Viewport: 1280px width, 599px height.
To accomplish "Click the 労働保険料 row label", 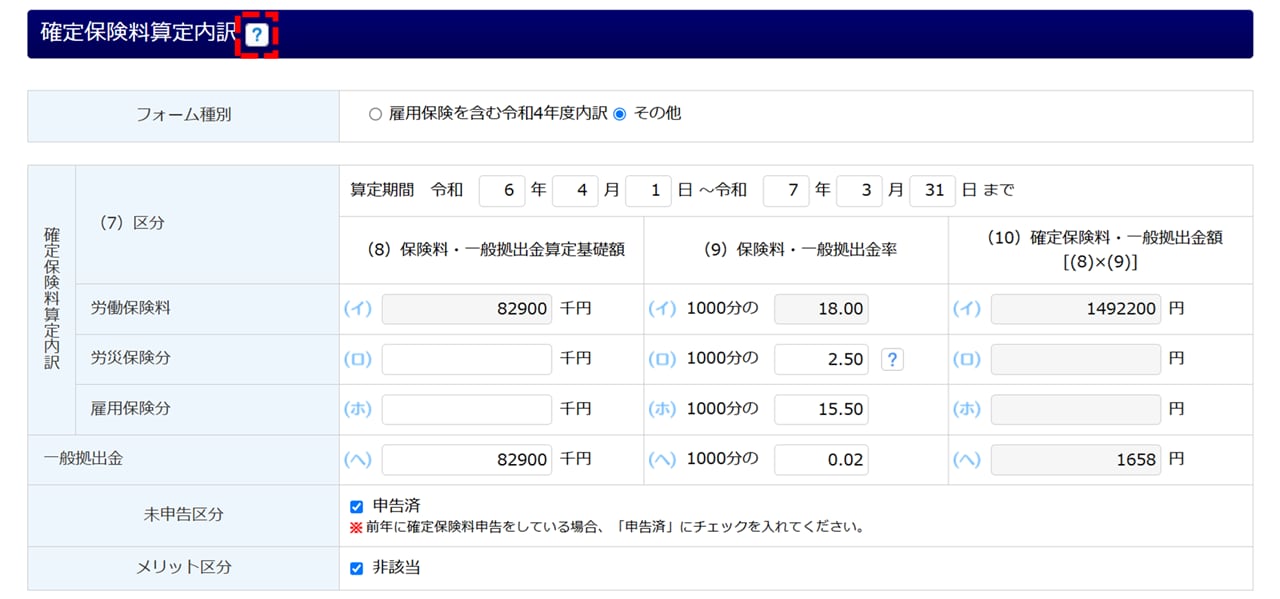I will pyautogui.click(x=131, y=309).
